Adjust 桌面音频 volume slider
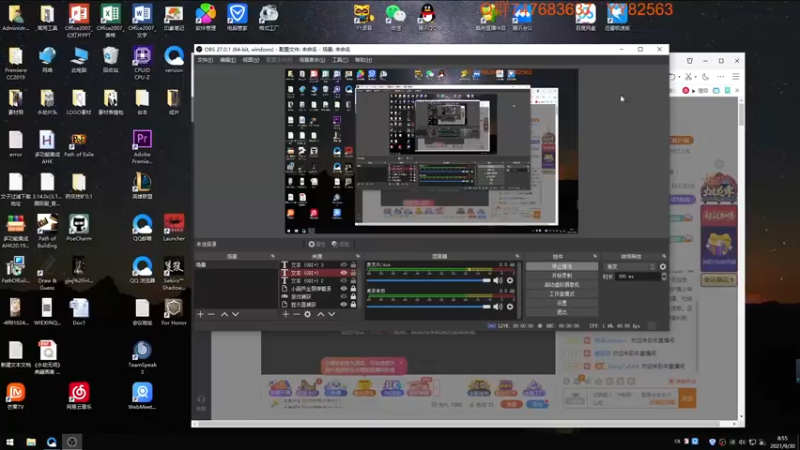Viewport: 800px width, 450px height. 429,307
